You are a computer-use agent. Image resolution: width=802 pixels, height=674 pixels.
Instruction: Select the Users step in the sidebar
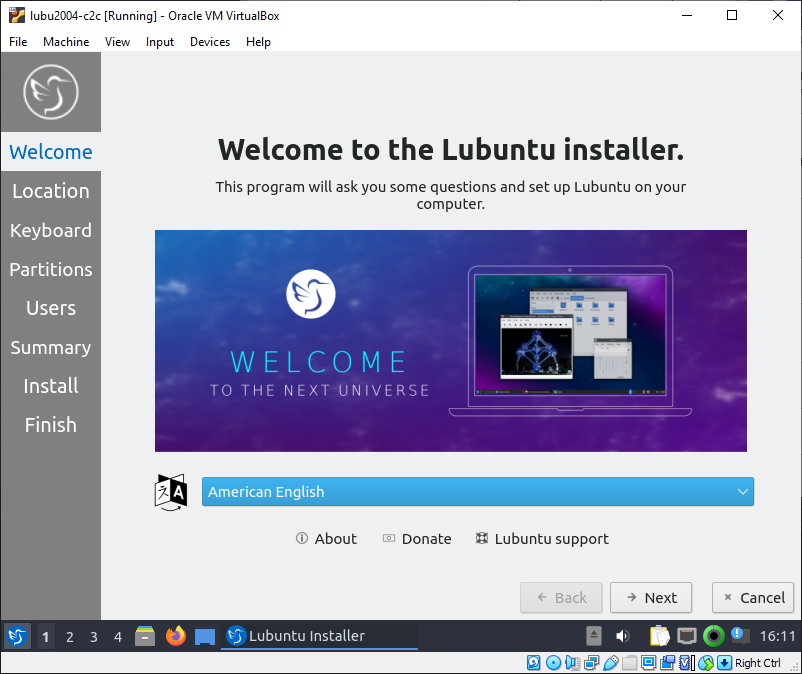point(50,308)
